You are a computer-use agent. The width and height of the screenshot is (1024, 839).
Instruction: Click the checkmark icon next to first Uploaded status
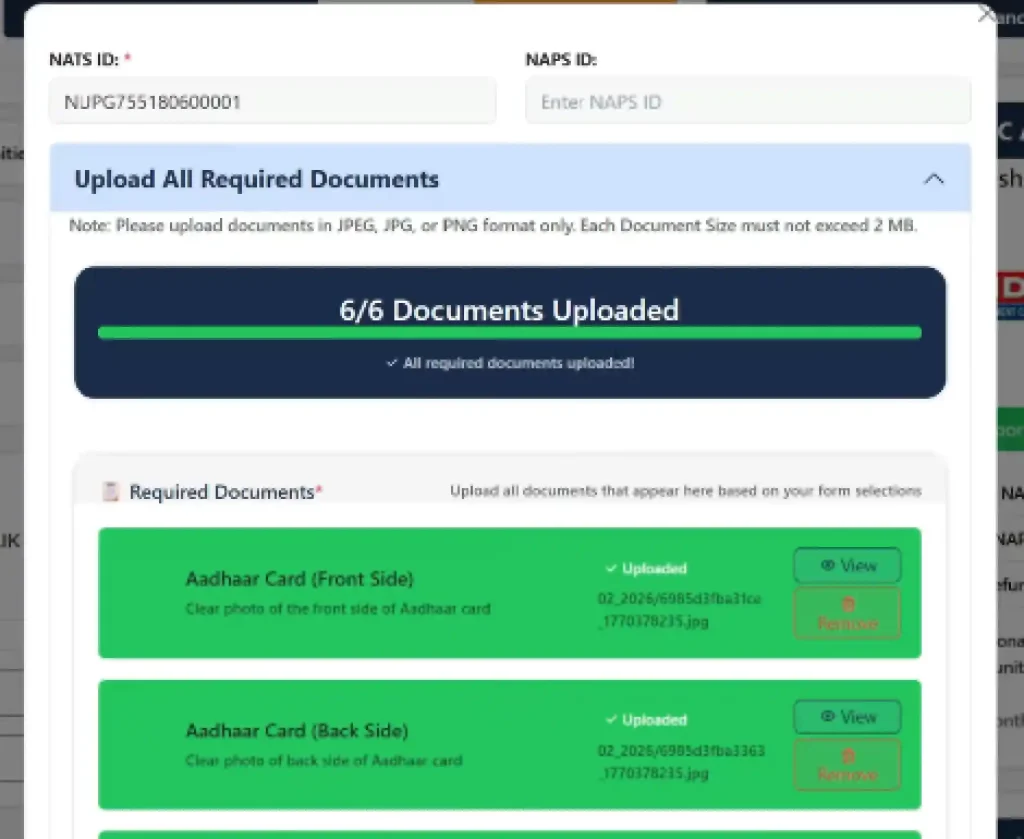pyautogui.click(x=612, y=568)
